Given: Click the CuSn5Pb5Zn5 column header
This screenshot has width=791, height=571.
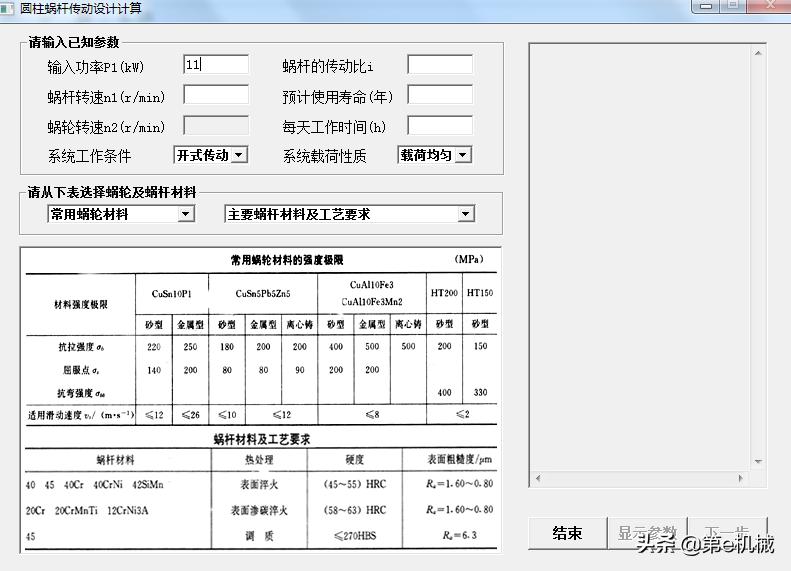Looking at the screenshot, I should pyautogui.click(x=263, y=294).
